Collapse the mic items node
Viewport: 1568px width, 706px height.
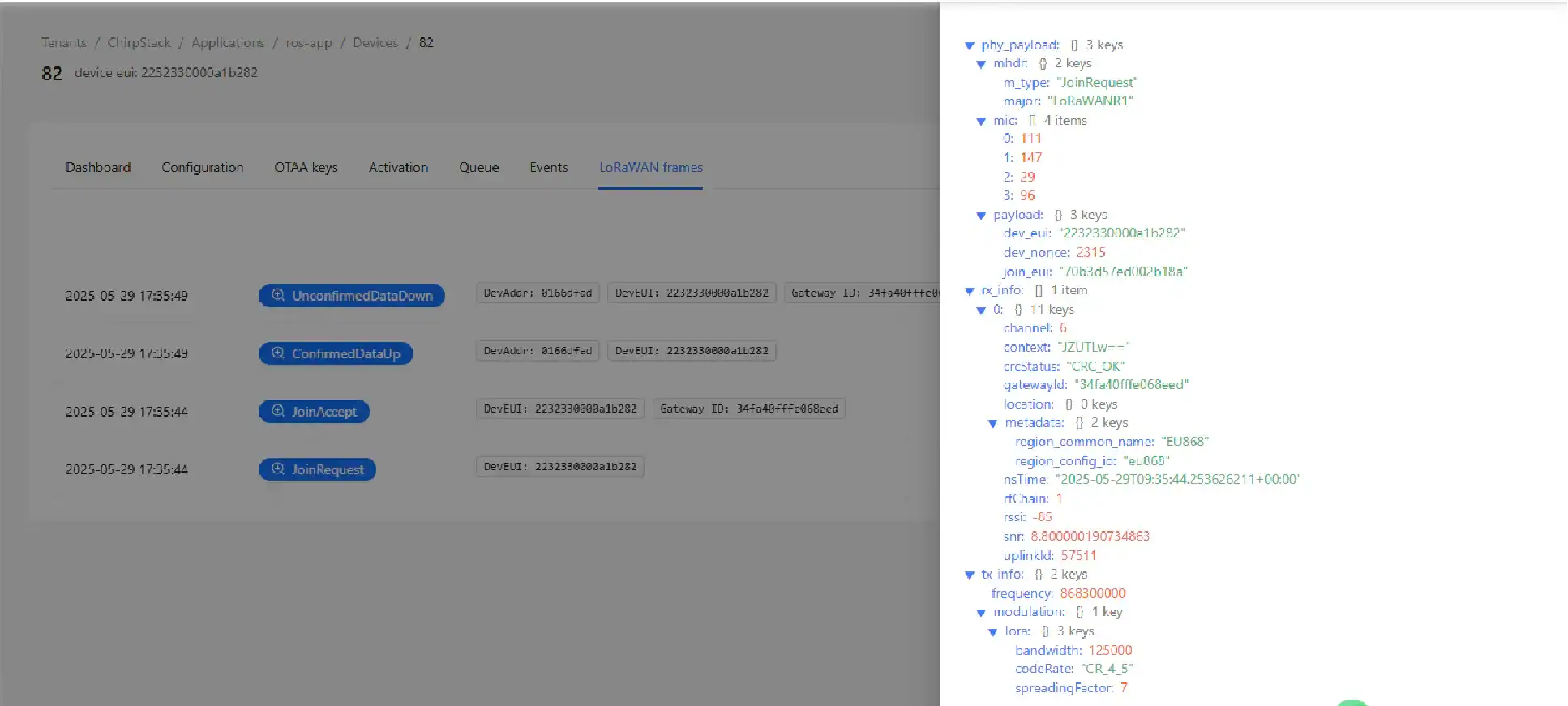[x=981, y=121]
